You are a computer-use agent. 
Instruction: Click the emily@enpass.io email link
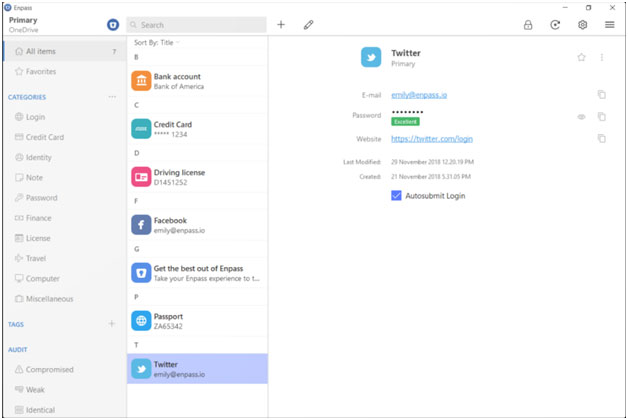pyautogui.click(x=419, y=95)
